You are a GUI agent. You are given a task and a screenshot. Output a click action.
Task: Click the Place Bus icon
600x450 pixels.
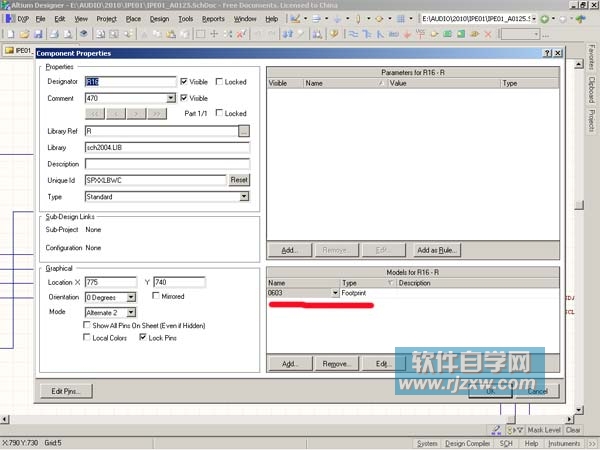pos(367,34)
